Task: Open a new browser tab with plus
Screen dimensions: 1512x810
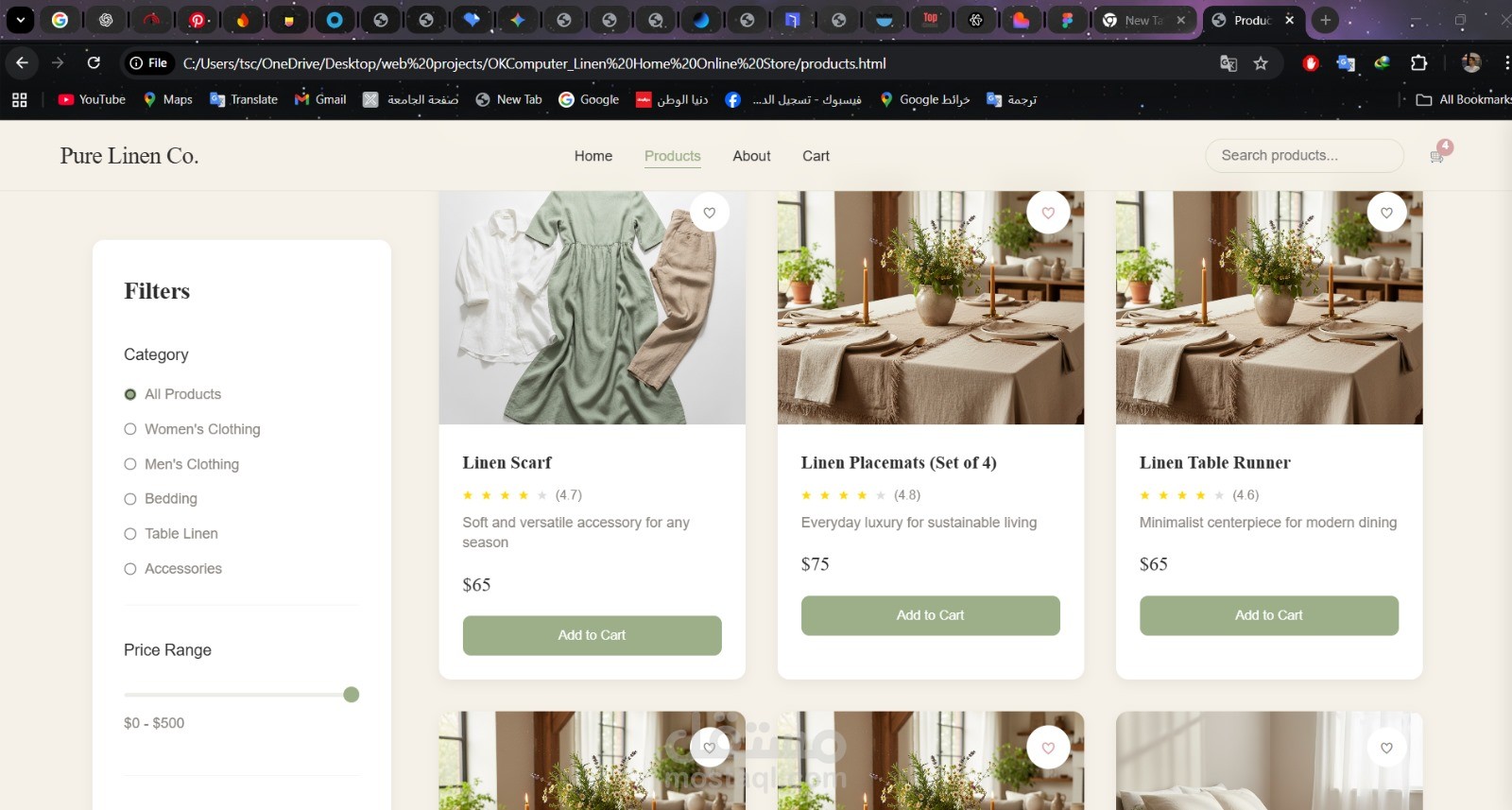Action: point(1326,20)
